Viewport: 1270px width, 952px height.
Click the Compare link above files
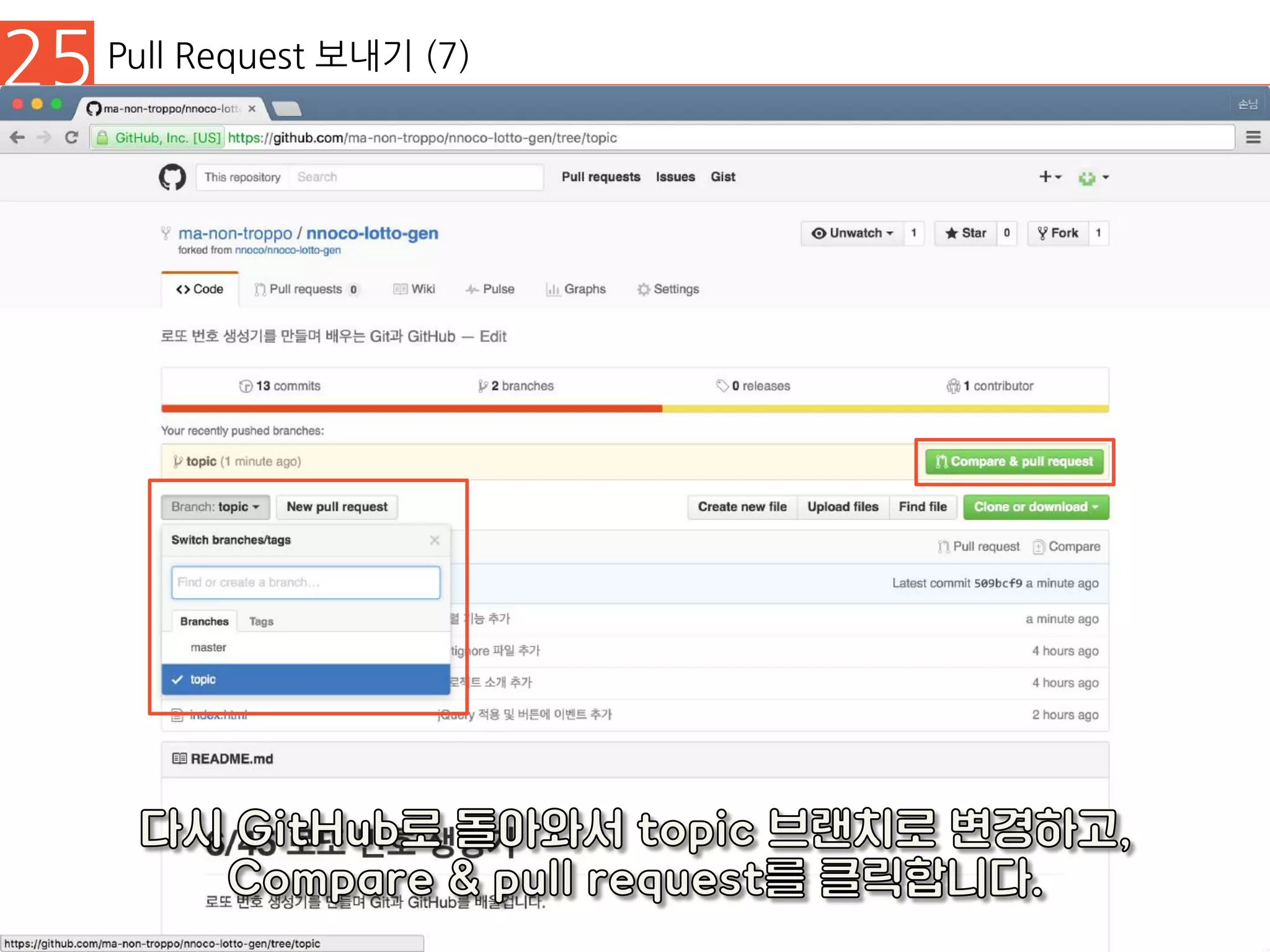[x=1067, y=547]
